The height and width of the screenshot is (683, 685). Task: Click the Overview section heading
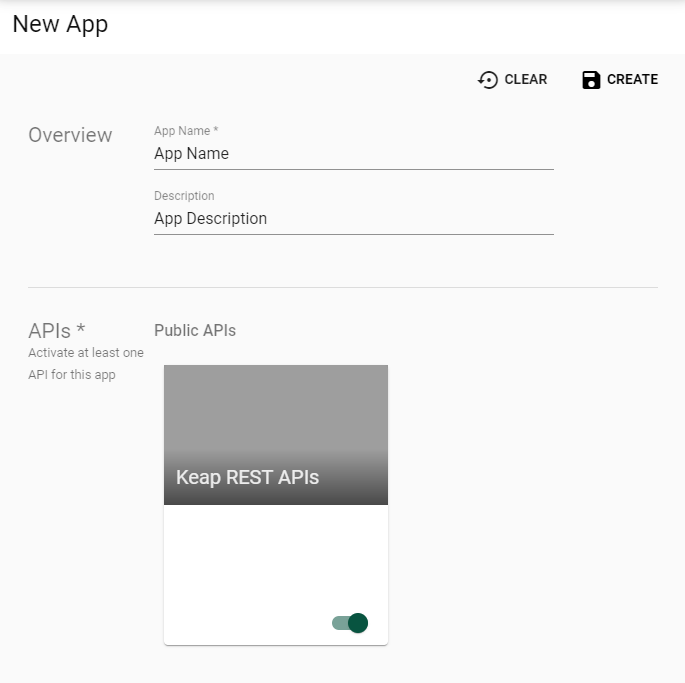point(70,135)
